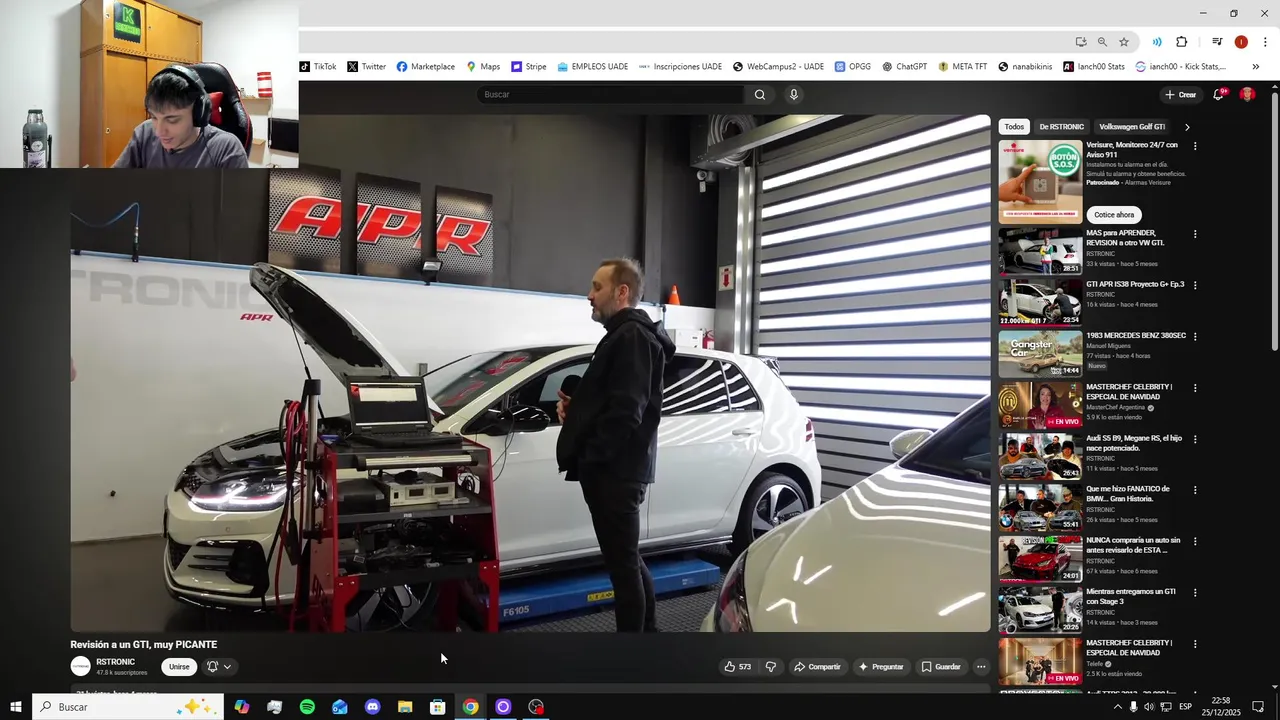Image resolution: width=1280 pixels, height=720 pixels.
Task: Open File Explorer from the taskbar
Action: (405, 707)
